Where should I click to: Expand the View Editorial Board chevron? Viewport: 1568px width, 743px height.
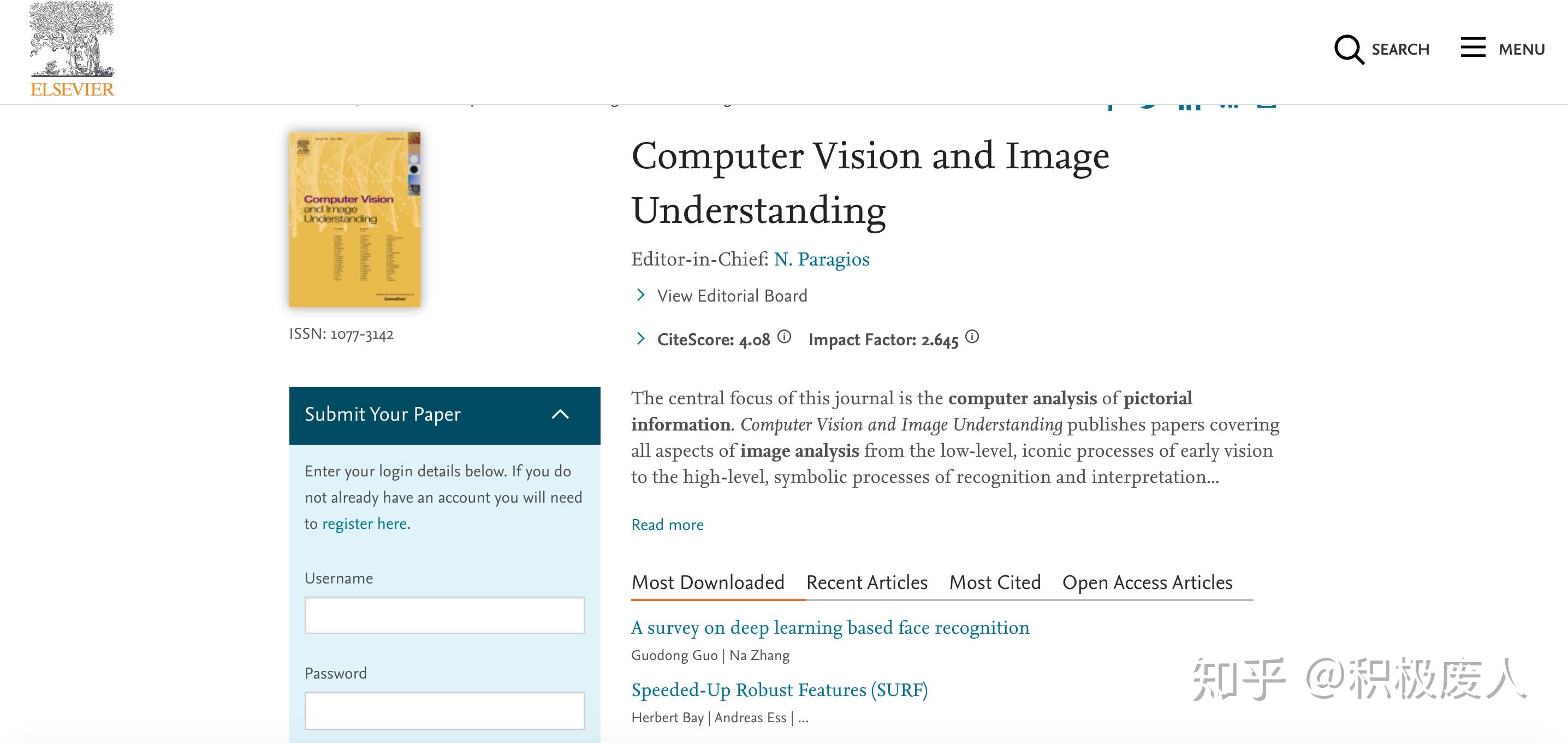click(641, 296)
